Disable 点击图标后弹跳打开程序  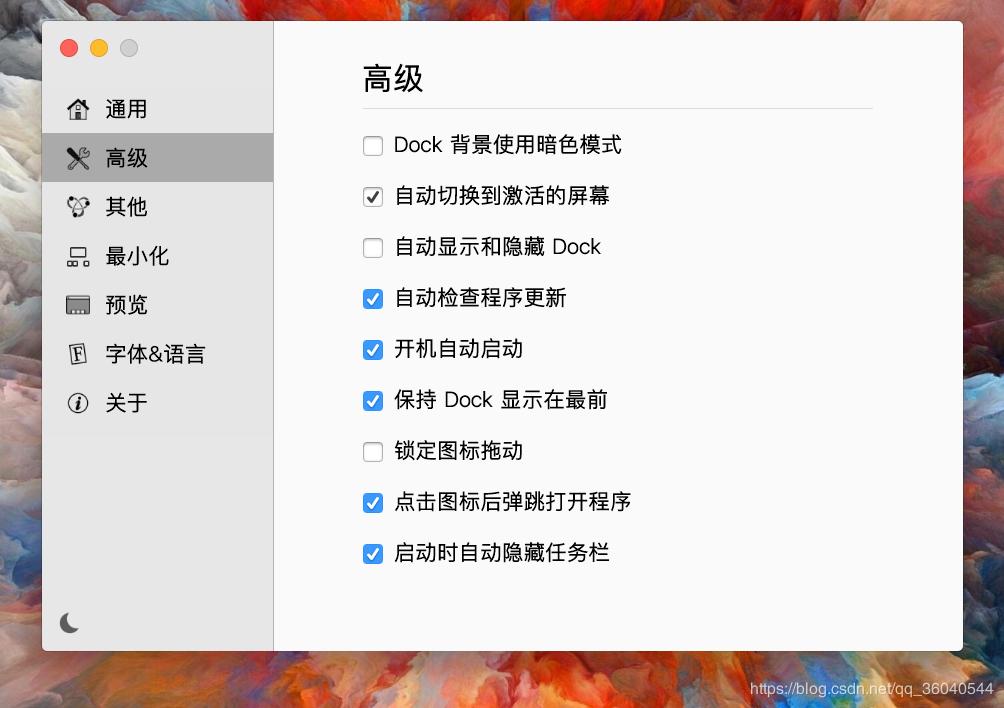tap(372, 502)
